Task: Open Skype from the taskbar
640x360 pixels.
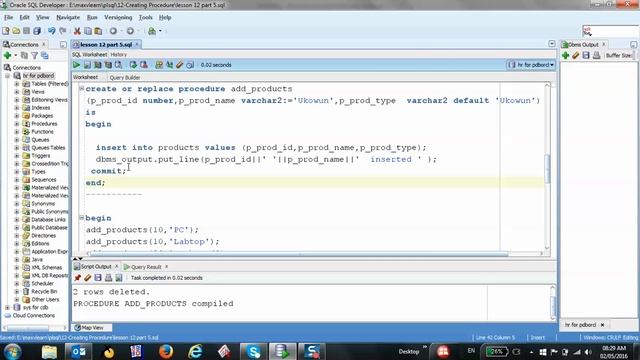Action: pyautogui.click(x=253, y=351)
